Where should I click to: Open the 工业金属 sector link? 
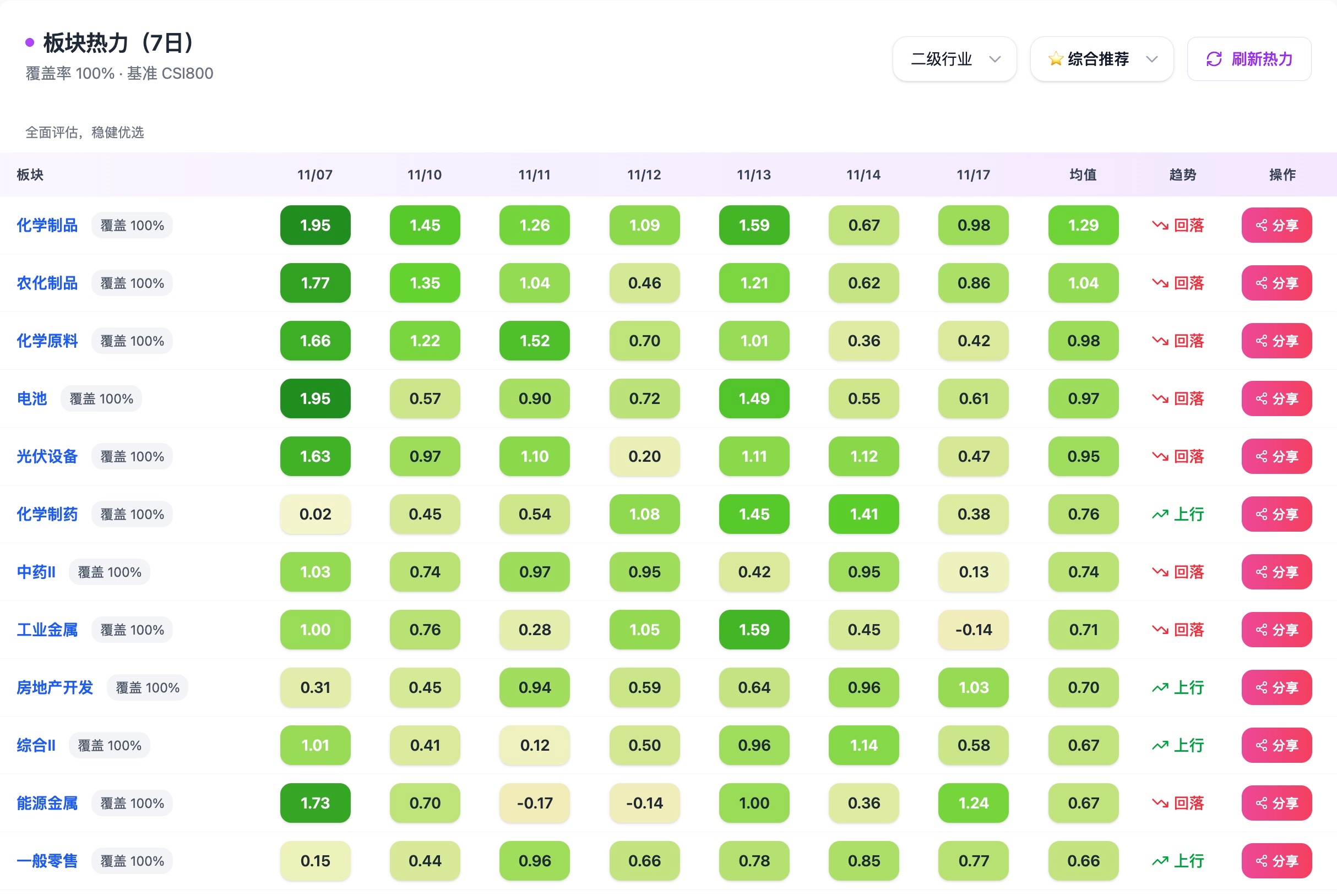click(x=47, y=630)
